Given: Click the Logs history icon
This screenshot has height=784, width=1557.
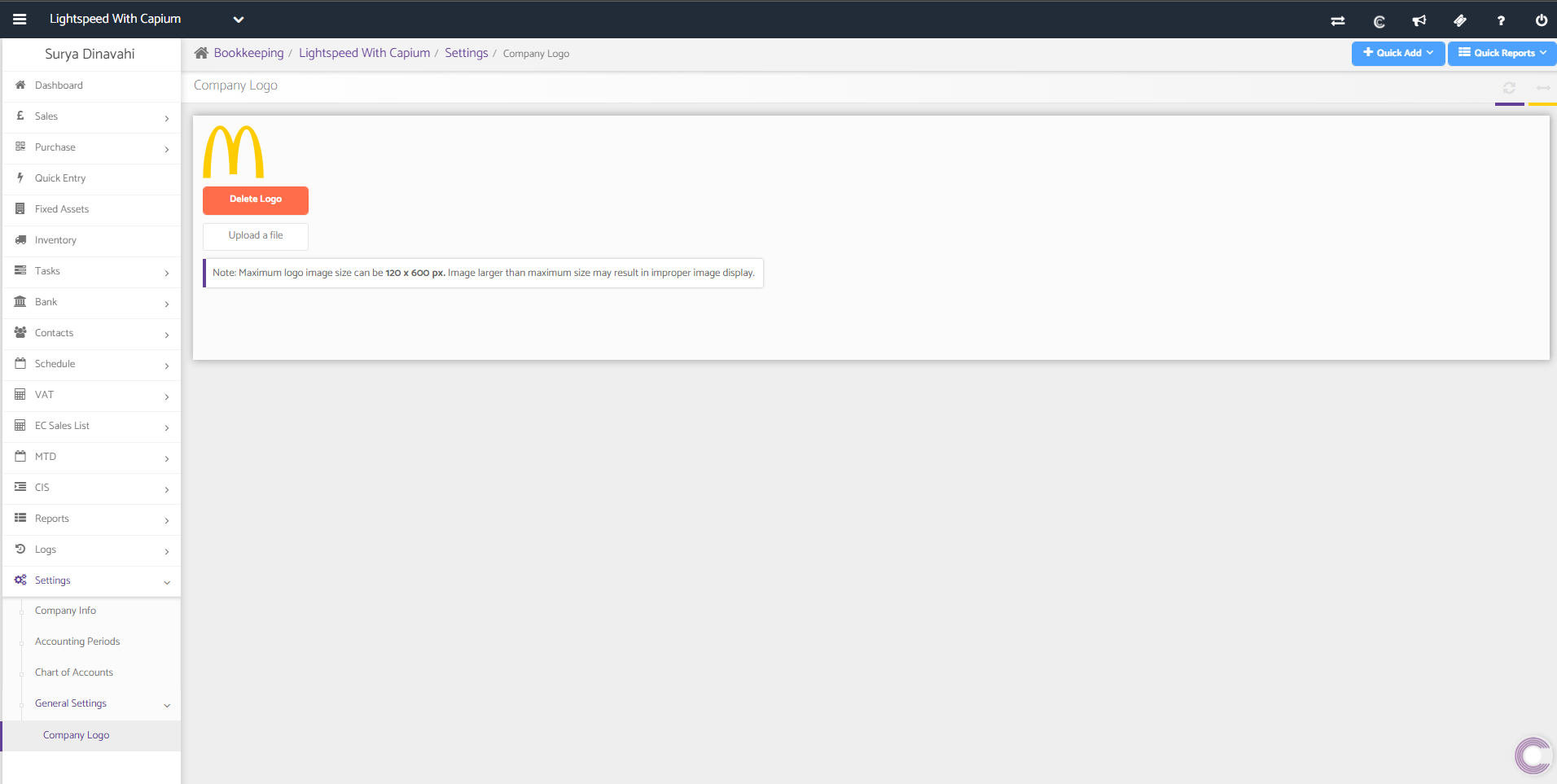Looking at the screenshot, I should tap(20, 549).
